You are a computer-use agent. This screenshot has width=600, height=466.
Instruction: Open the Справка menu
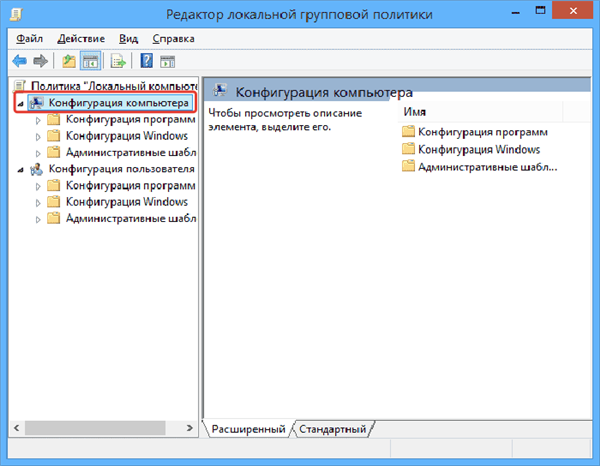pyautogui.click(x=173, y=39)
